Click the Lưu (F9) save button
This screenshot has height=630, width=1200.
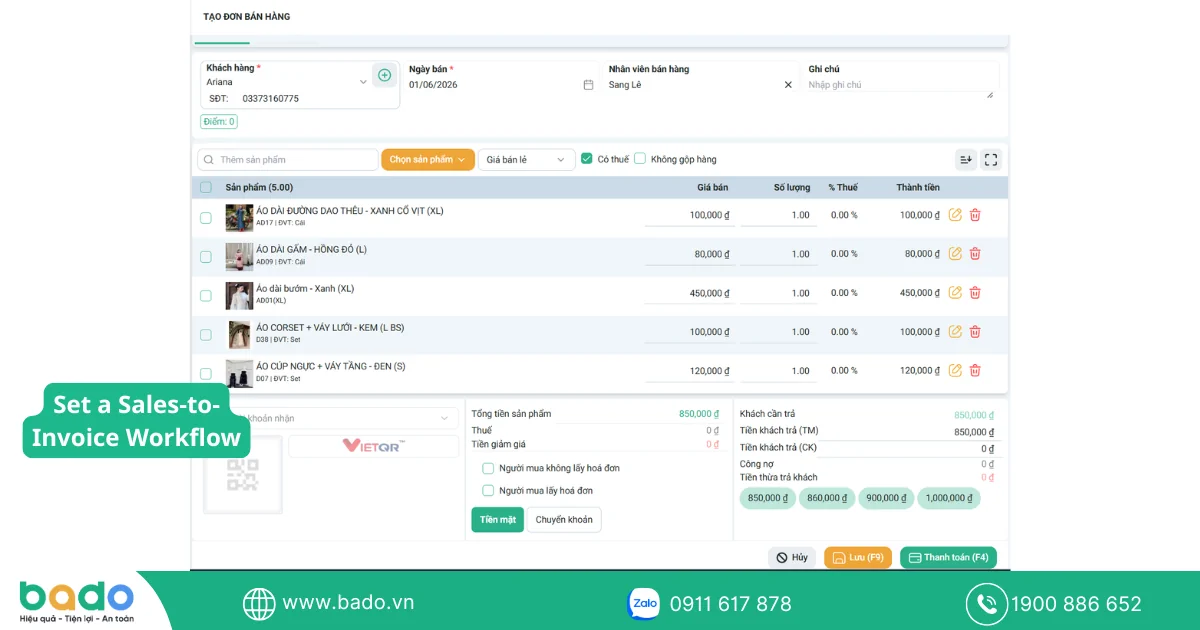click(x=858, y=558)
